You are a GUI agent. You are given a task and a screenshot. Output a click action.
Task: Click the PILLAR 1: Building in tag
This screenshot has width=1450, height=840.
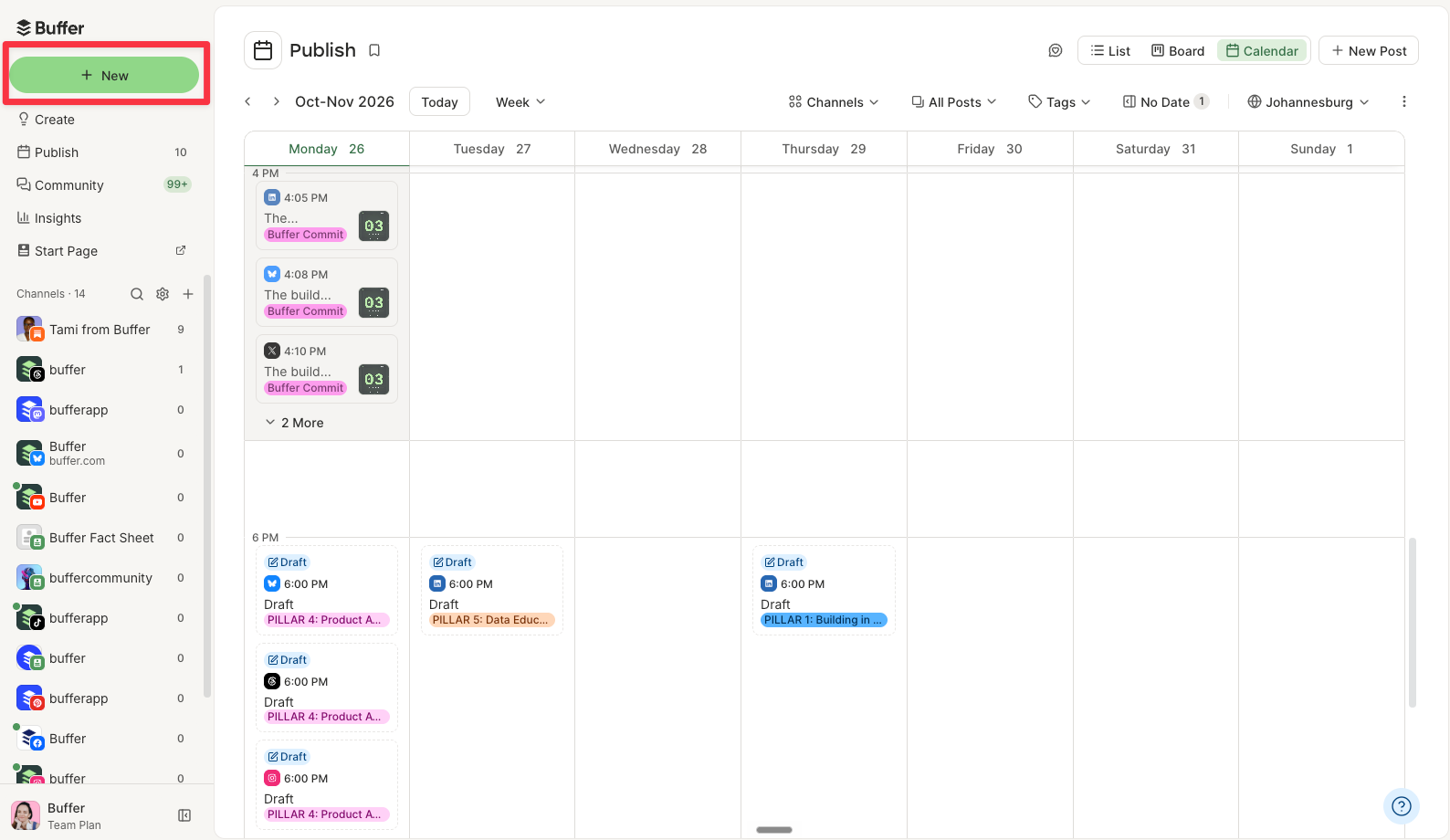pyautogui.click(x=824, y=620)
